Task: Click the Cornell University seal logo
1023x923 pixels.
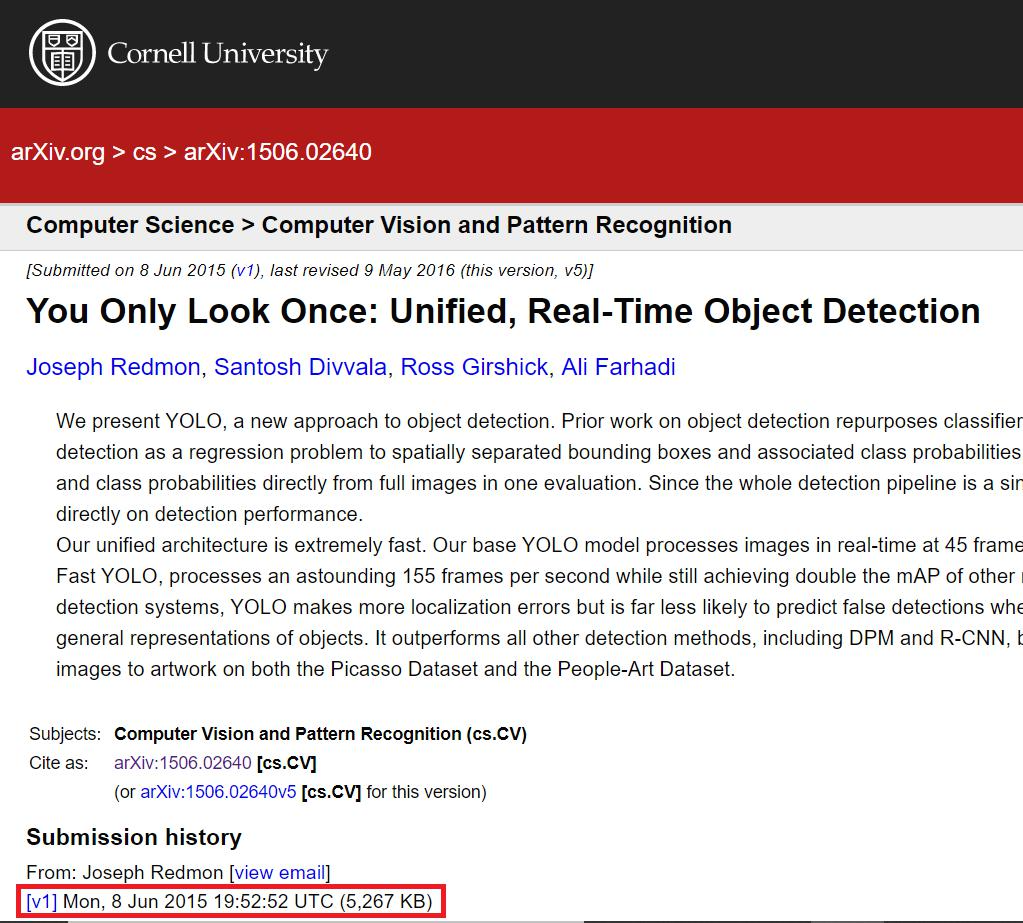Action: click(63, 53)
